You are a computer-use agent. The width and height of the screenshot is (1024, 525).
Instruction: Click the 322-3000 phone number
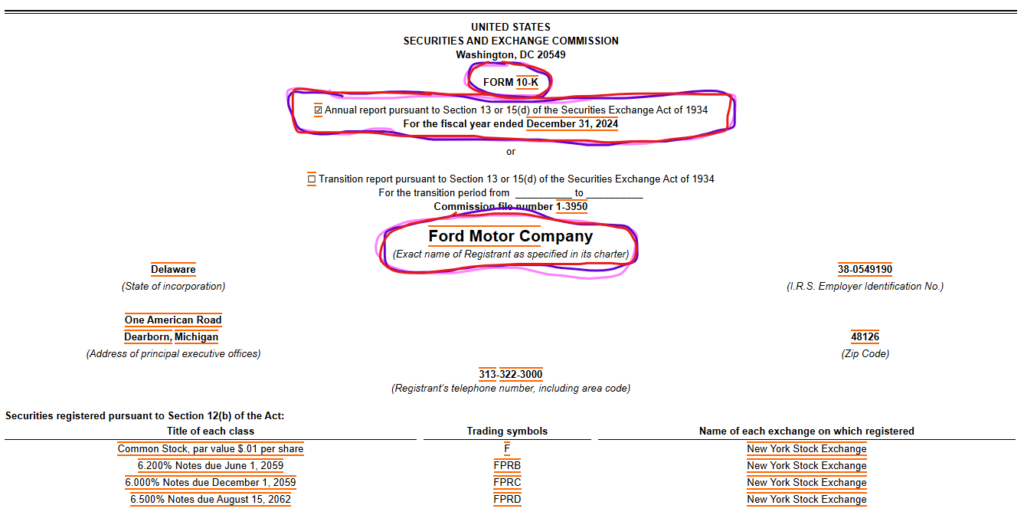(521, 375)
